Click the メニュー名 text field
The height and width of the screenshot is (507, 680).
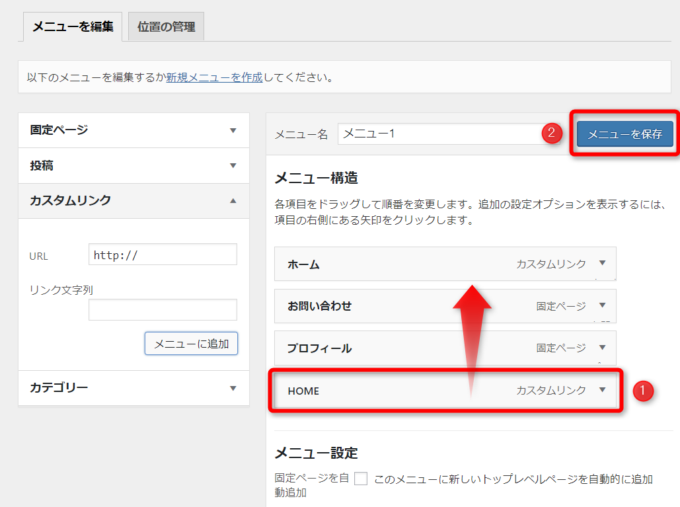coord(440,133)
